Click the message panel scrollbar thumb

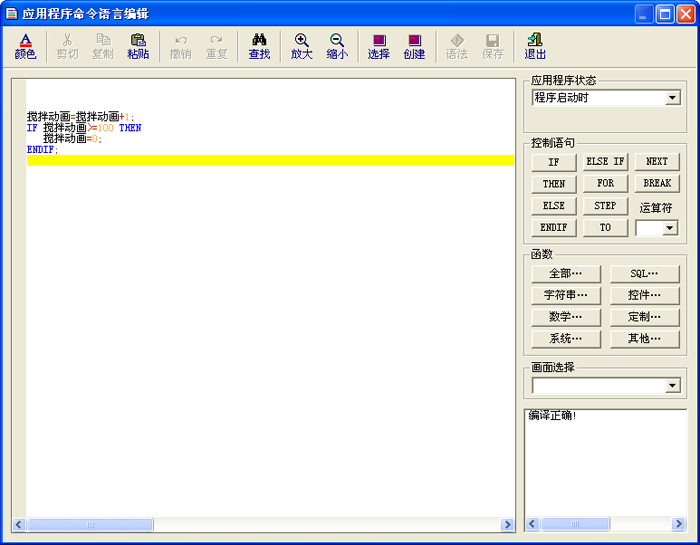pos(575,524)
